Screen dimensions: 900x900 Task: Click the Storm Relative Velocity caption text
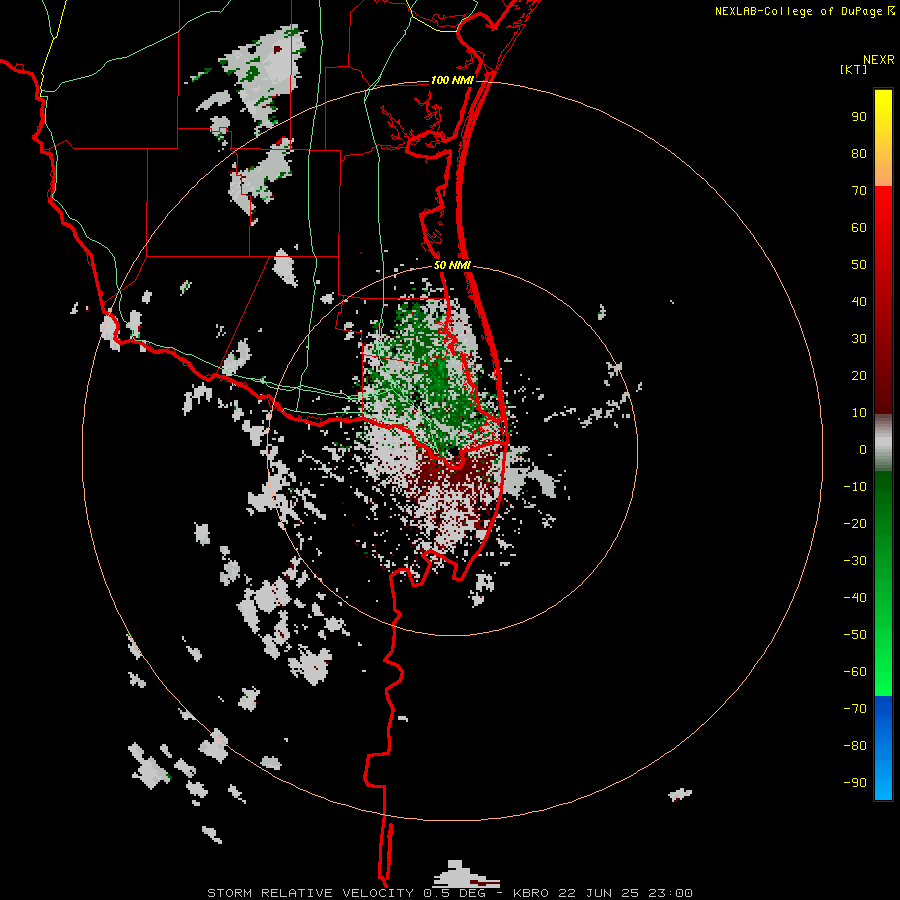449,893
